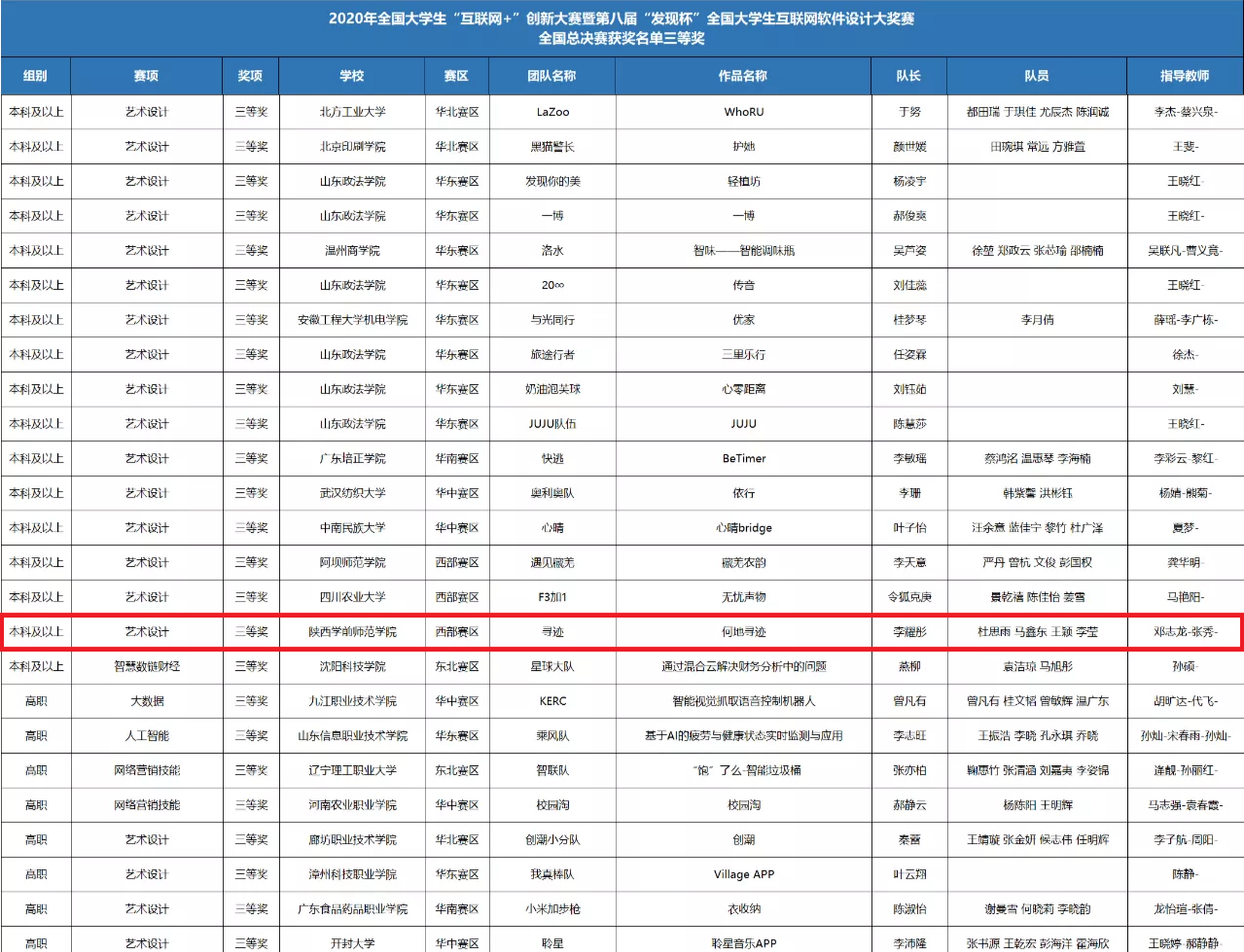Viewport: 1244px width, 952px height.
Task: Click the 指导教师 column header
Action: coord(1185,76)
